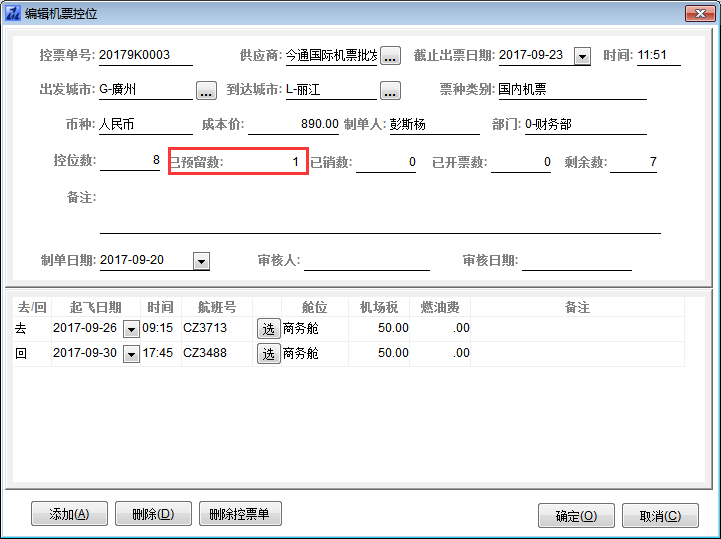The width and height of the screenshot is (721, 539).
Task: Click the 舱位 column header
Action: coord(315,307)
